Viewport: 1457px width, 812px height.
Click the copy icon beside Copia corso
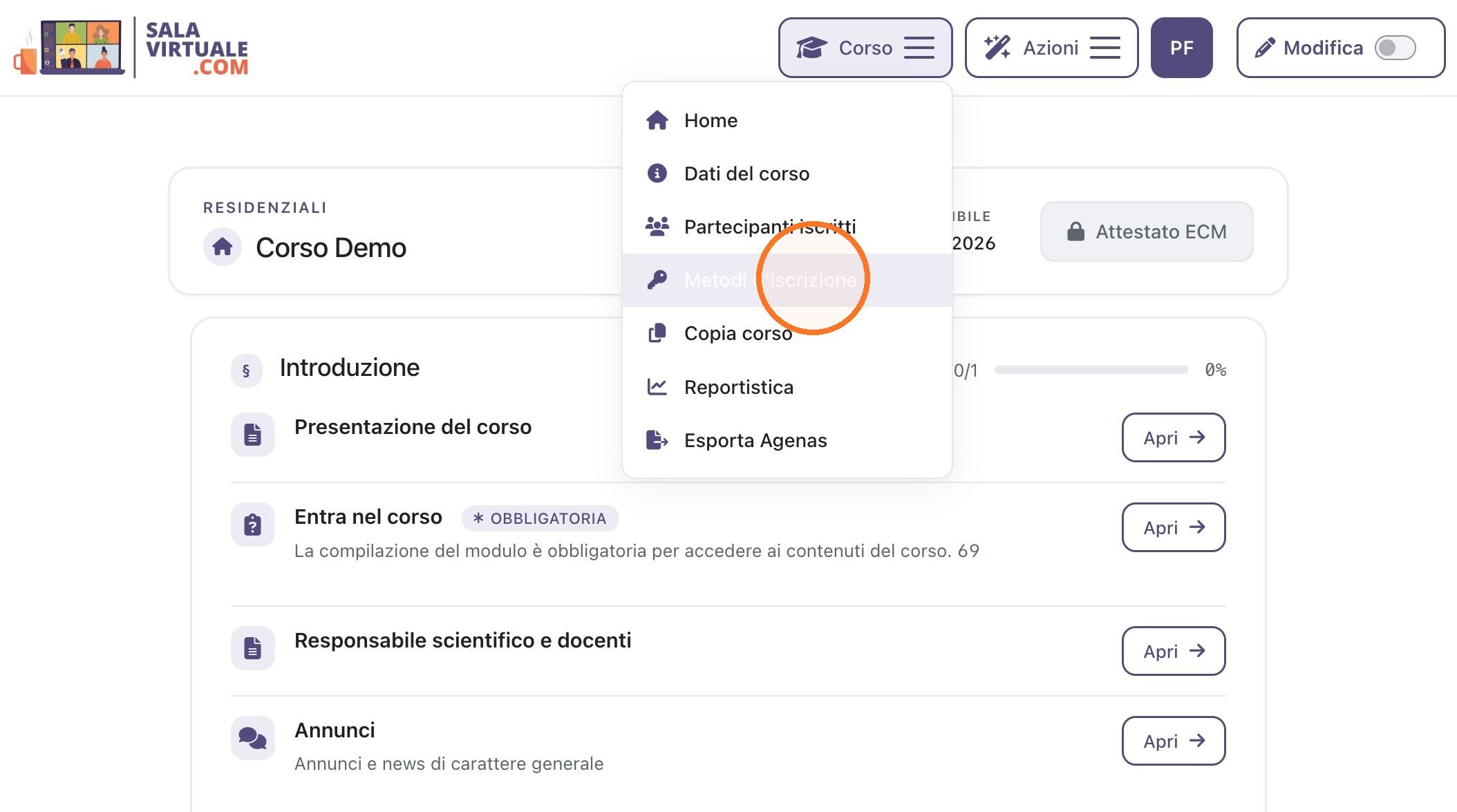pyautogui.click(x=657, y=332)
